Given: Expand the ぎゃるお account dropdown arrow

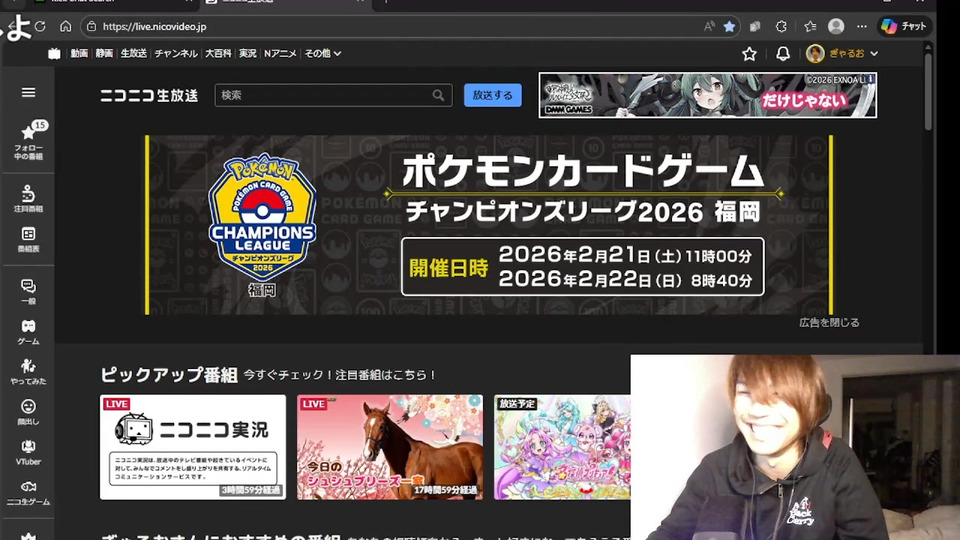Looking at the screenshot, I should 874,54.
